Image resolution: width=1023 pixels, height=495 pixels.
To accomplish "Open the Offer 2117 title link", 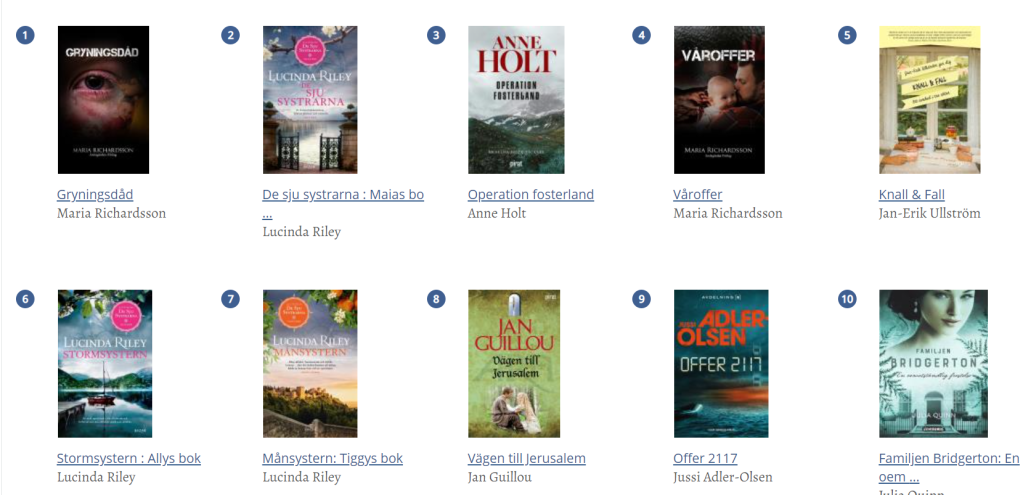I will click(x=705, y=458).
